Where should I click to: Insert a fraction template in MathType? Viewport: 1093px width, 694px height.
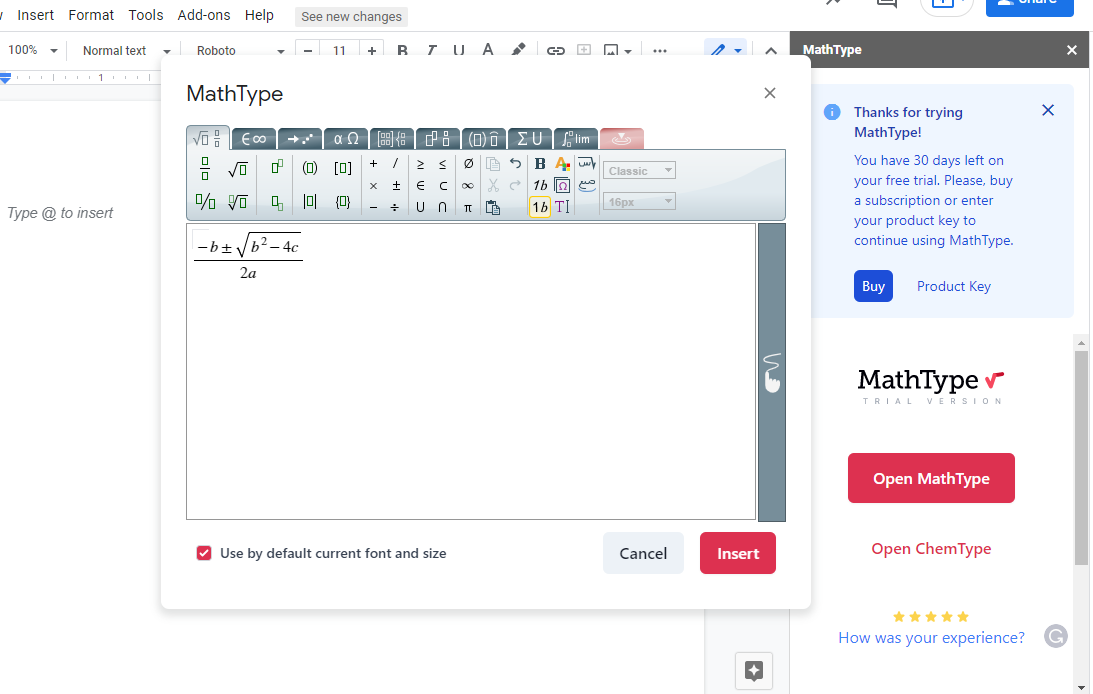pos(205,167)
